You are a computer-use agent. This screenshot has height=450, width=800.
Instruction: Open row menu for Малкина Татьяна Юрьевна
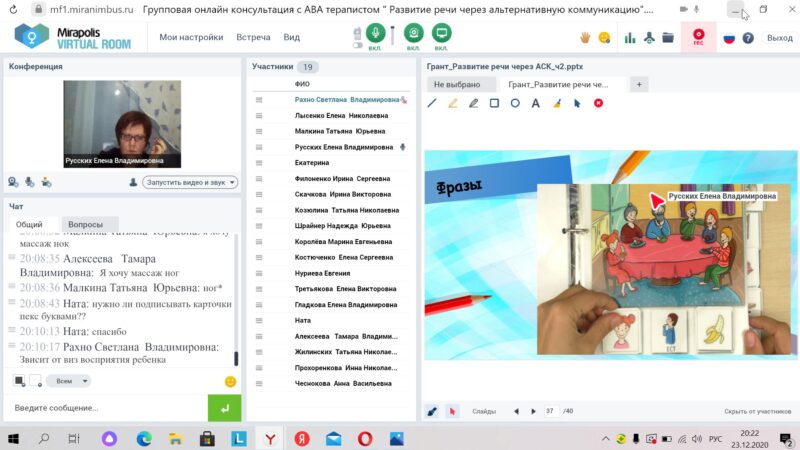coord(259,132)
